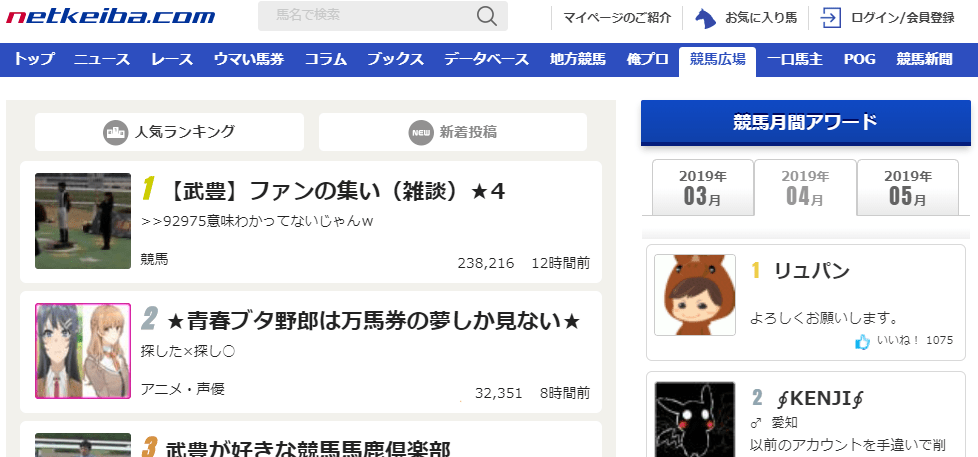Click the netkeiba.com logo
This screenshot has width=978, height=457.
111,17
